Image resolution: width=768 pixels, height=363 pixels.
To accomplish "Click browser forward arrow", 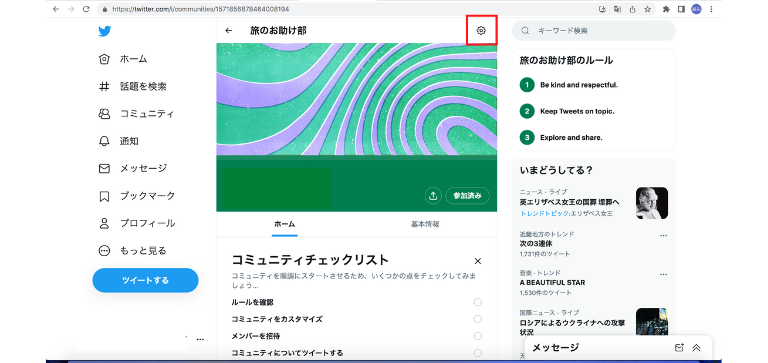I will pos(71,9).
